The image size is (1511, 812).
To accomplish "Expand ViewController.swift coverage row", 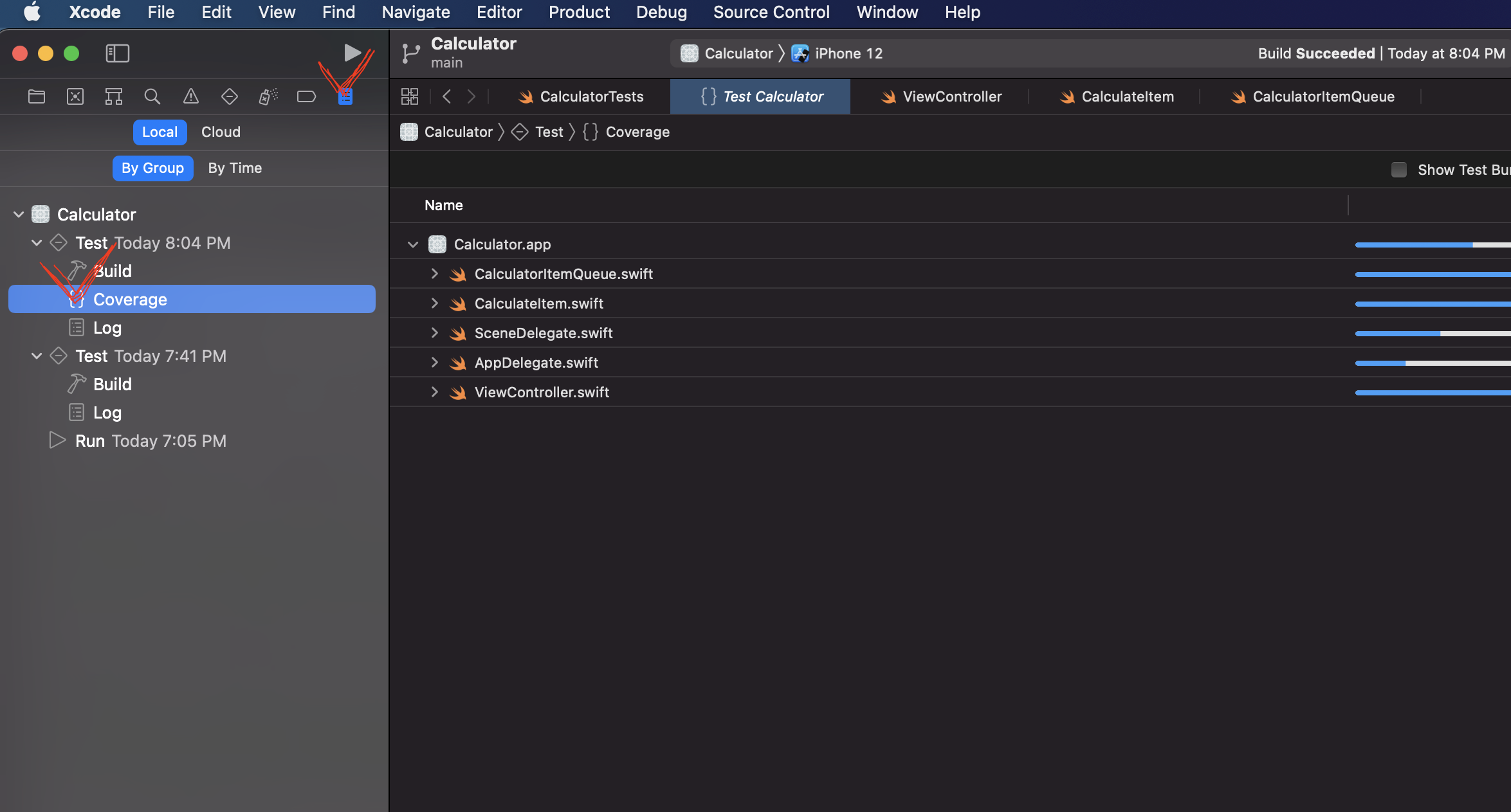I will point(434,392).
